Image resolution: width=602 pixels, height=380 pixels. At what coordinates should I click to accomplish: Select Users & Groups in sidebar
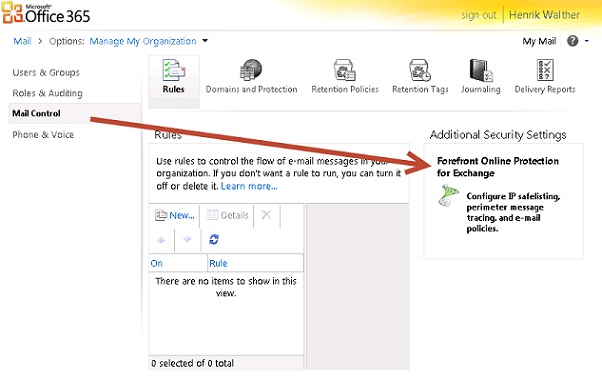46,73
